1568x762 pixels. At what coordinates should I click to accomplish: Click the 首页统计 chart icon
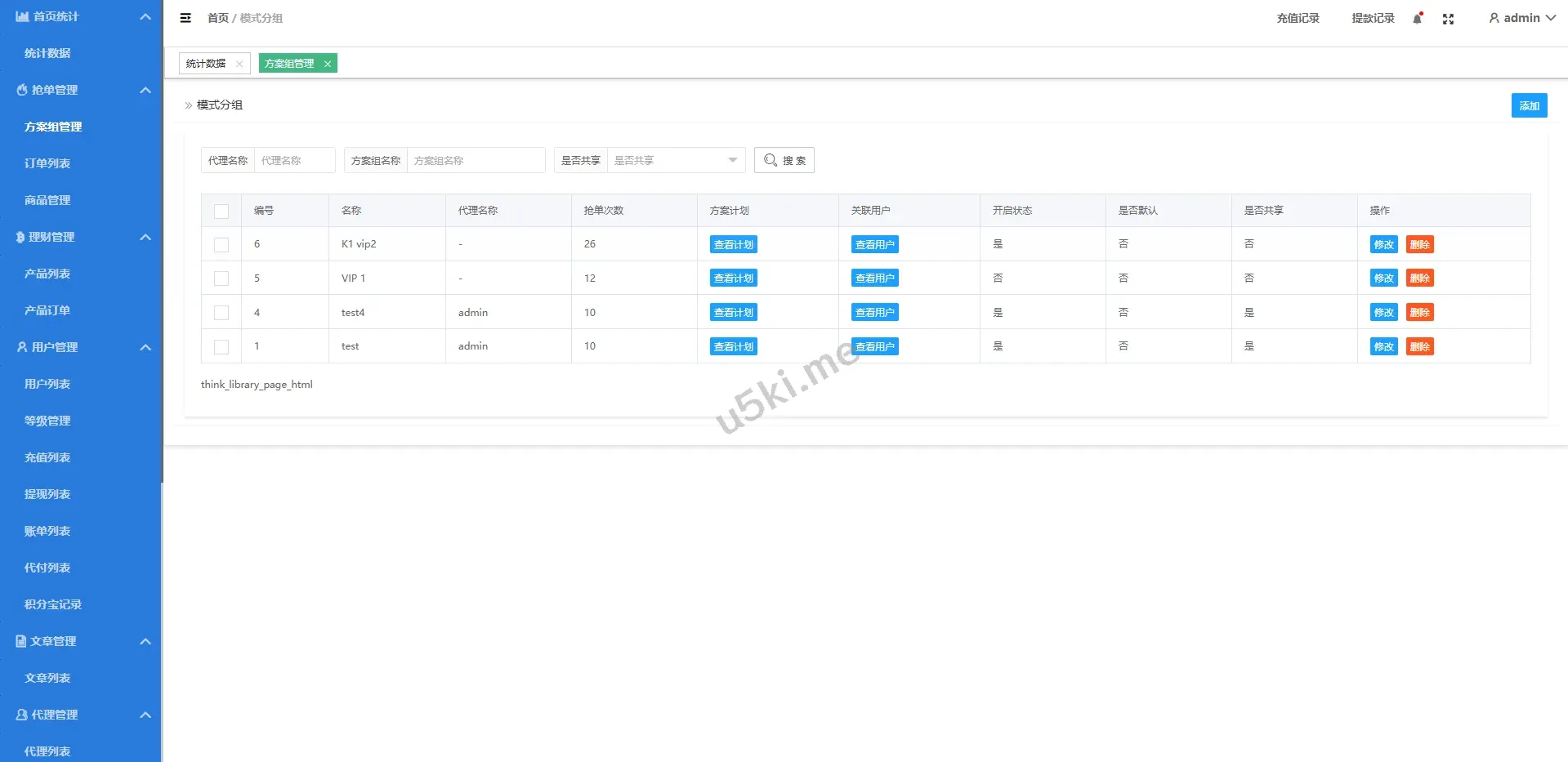[x=23, y=16]
